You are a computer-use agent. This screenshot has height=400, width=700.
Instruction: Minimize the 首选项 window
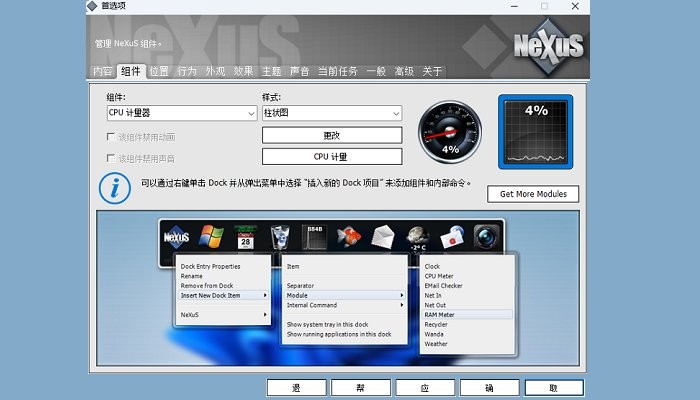click(514, 6)
